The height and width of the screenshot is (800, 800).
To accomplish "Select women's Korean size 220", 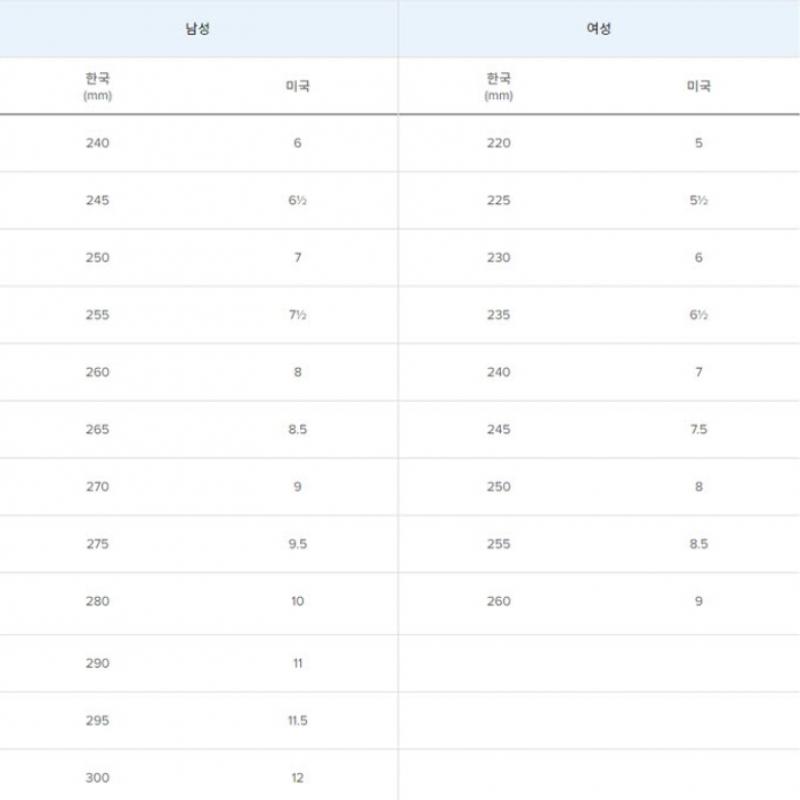I will point(498,143).
